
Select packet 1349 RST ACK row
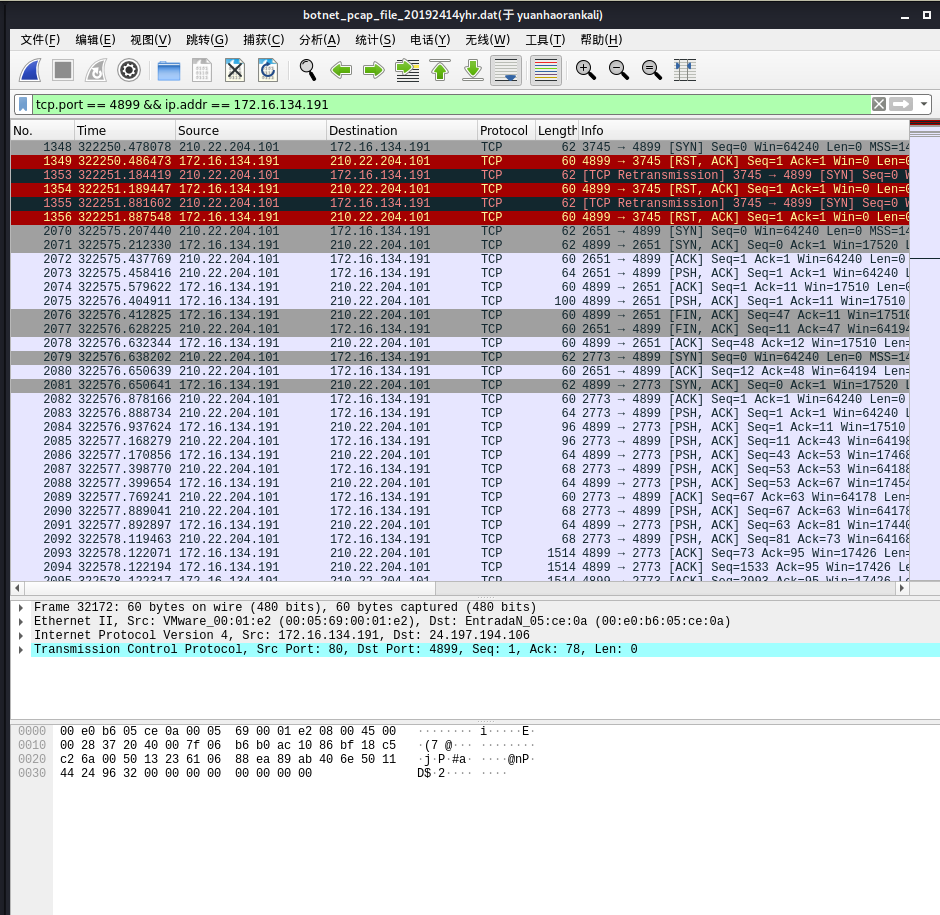point(460,161)
